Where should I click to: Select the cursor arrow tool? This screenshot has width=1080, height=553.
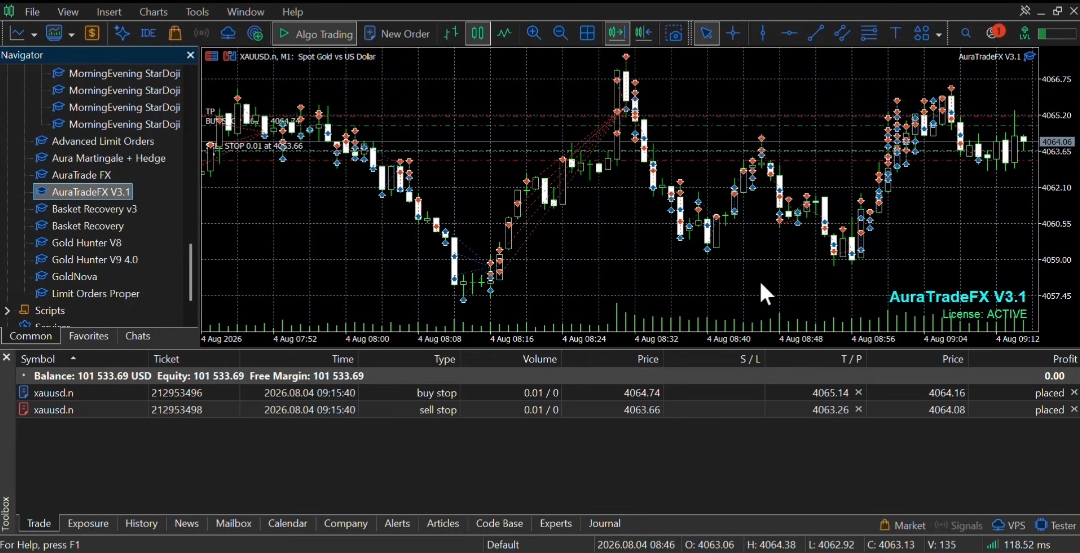(706, 33)
